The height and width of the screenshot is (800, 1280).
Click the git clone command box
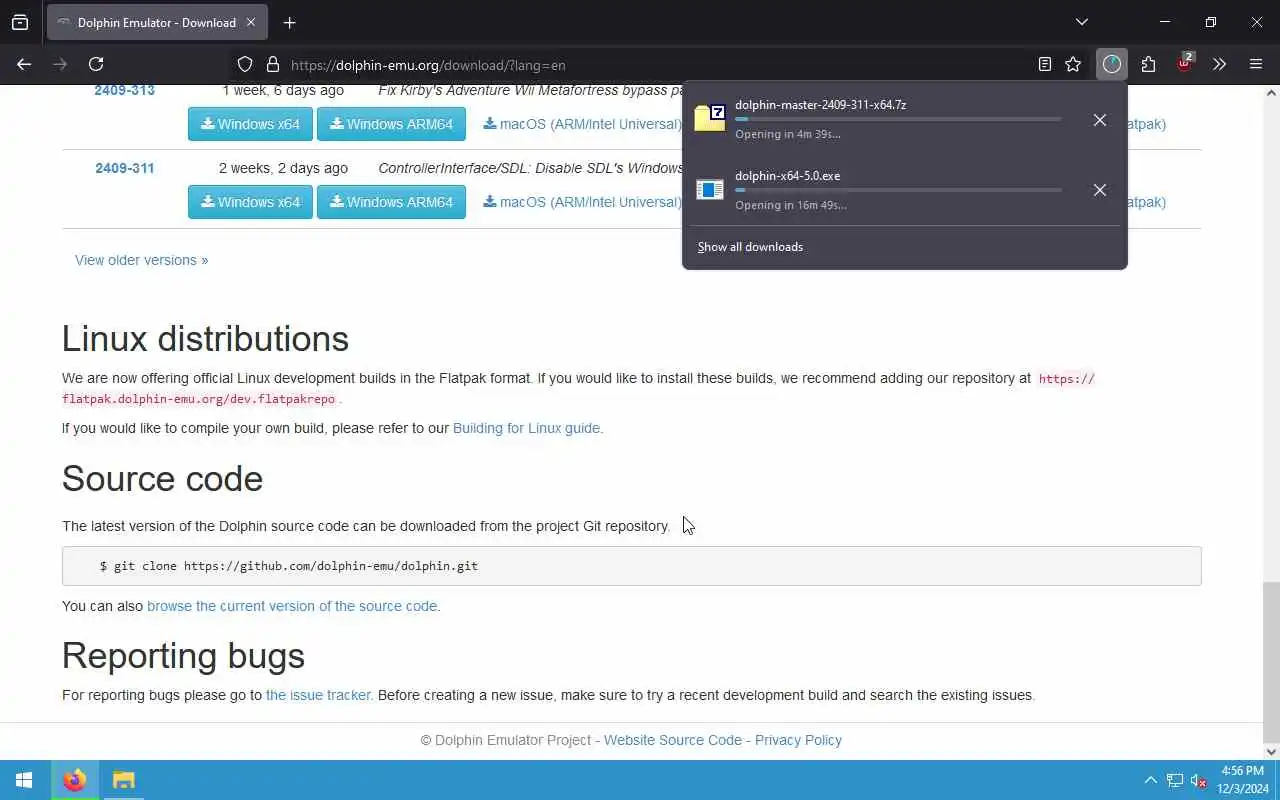[x=631, y=566]
